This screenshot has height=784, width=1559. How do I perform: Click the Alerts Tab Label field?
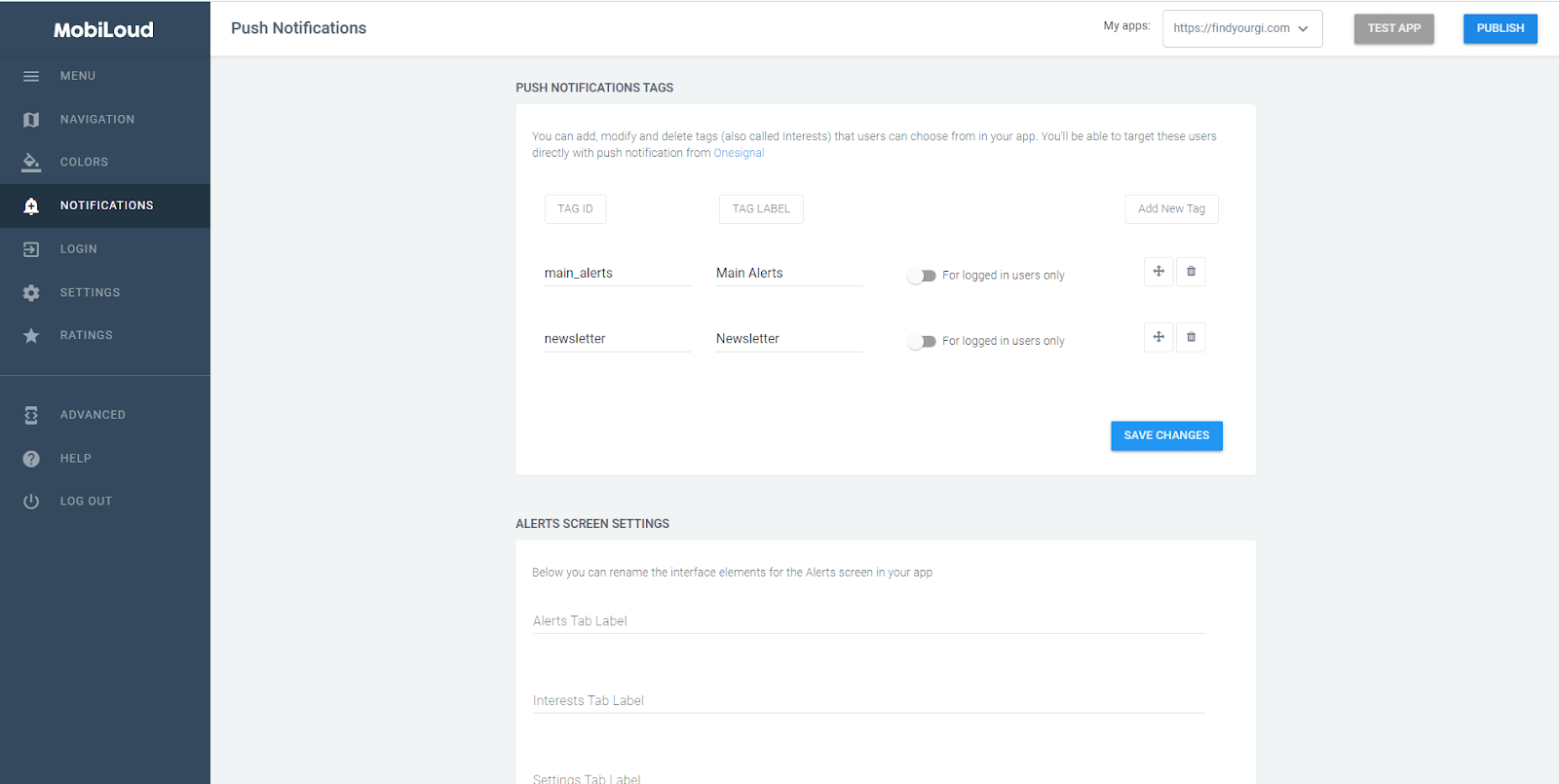point(869,621)
